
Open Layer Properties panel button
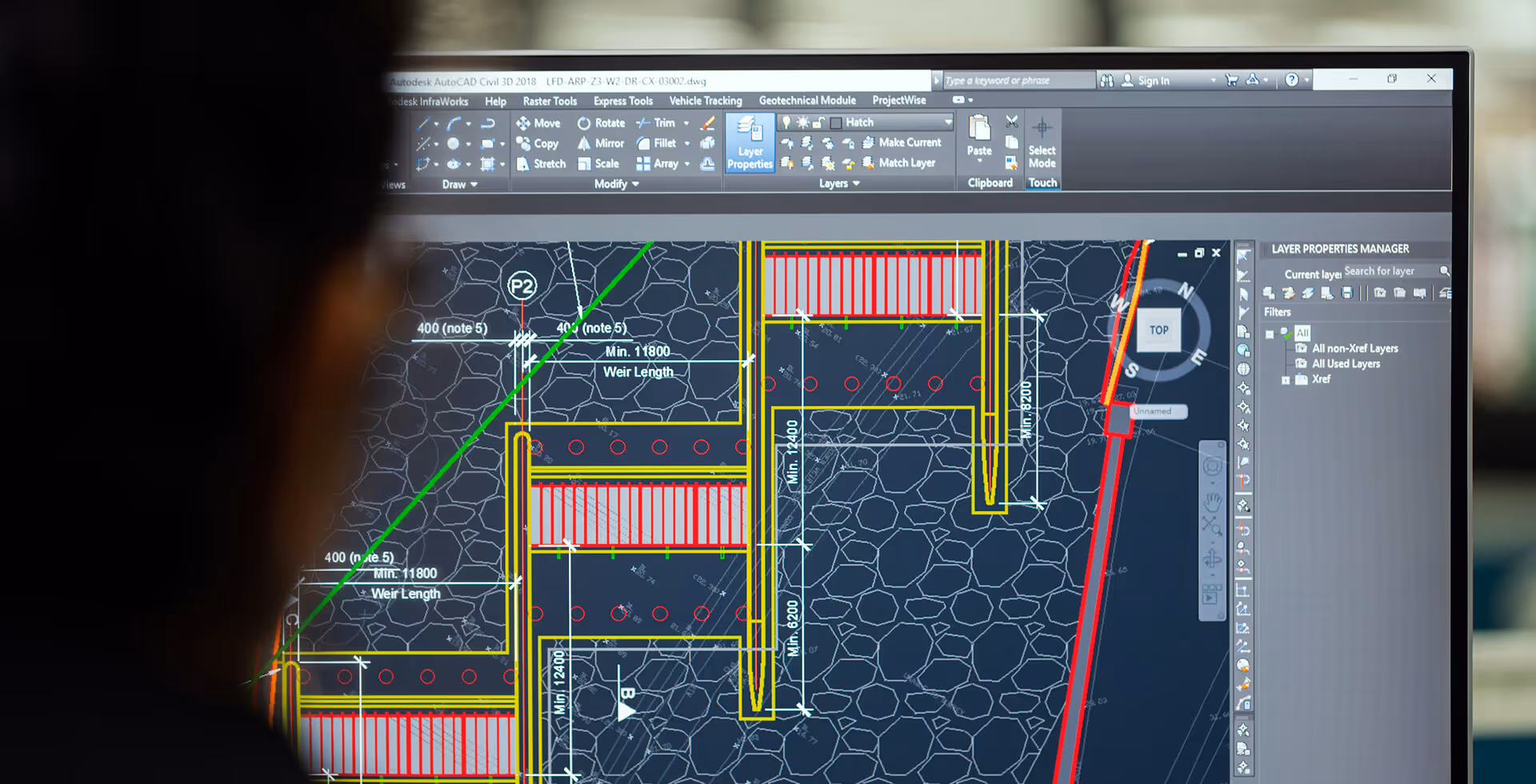(x=750, y=142)
